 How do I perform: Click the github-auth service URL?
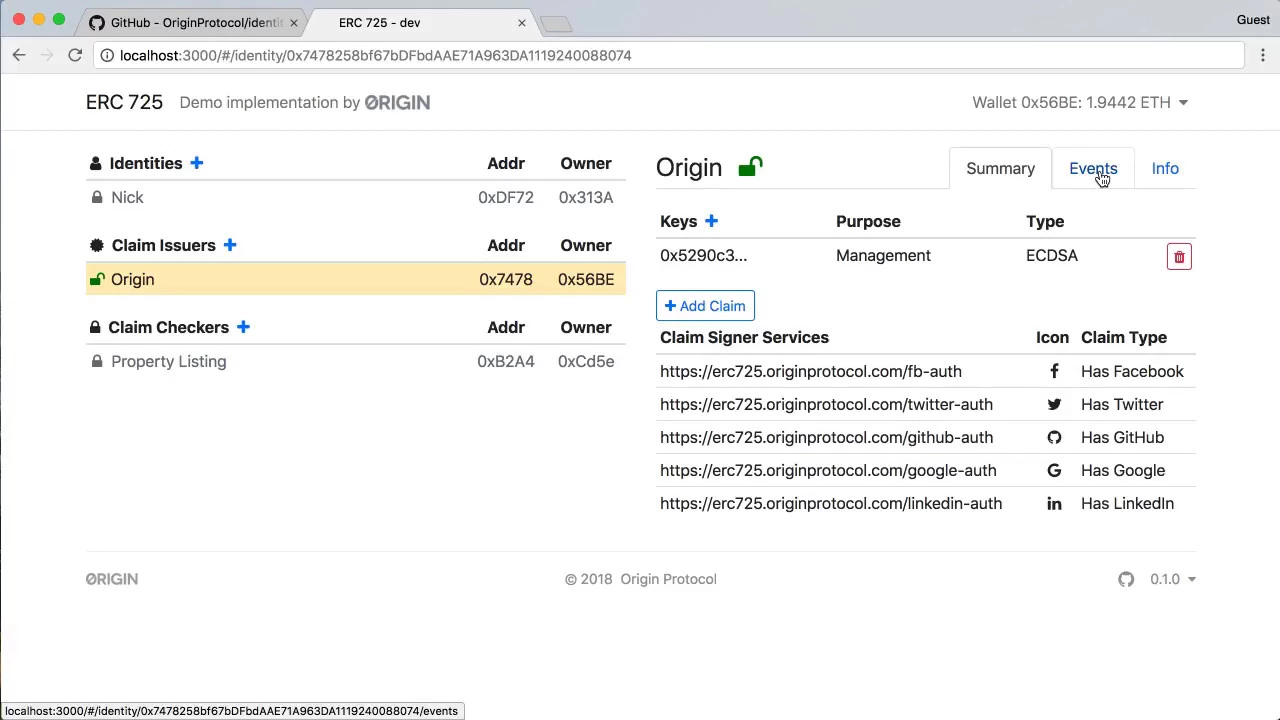[826, 437]
